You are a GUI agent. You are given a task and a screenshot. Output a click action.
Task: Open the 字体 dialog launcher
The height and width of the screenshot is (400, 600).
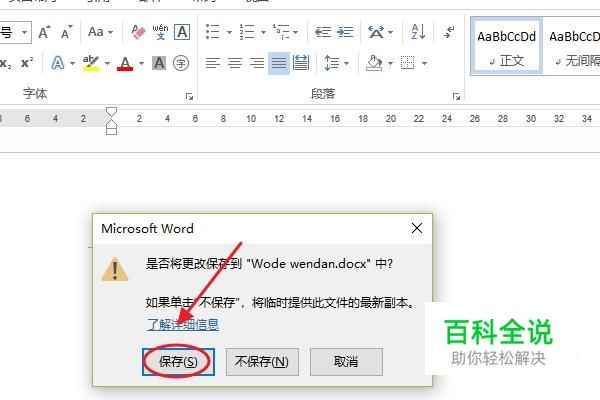tap(189, 96)
